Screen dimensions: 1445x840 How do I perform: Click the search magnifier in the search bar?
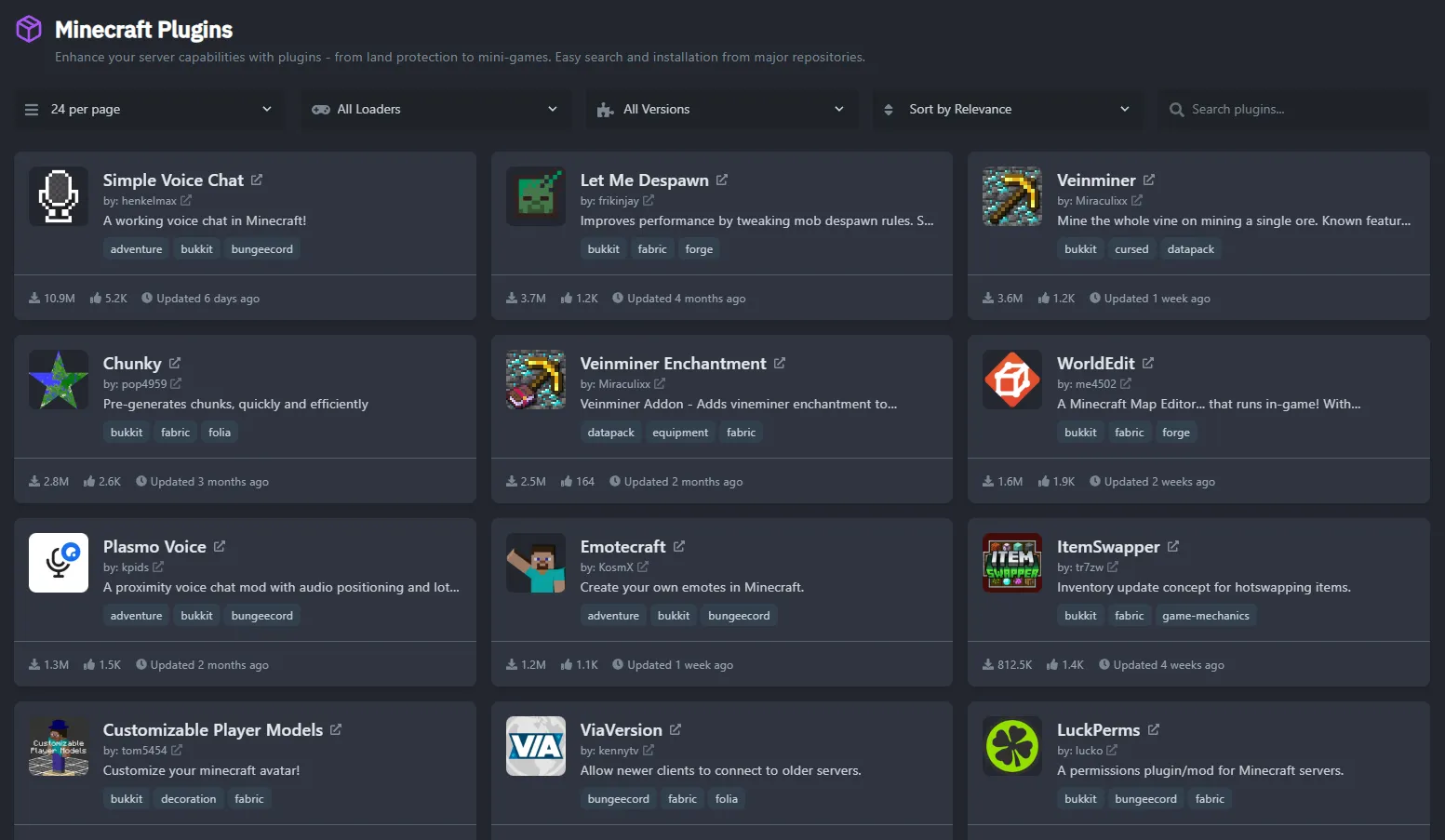pos(1177,109)
